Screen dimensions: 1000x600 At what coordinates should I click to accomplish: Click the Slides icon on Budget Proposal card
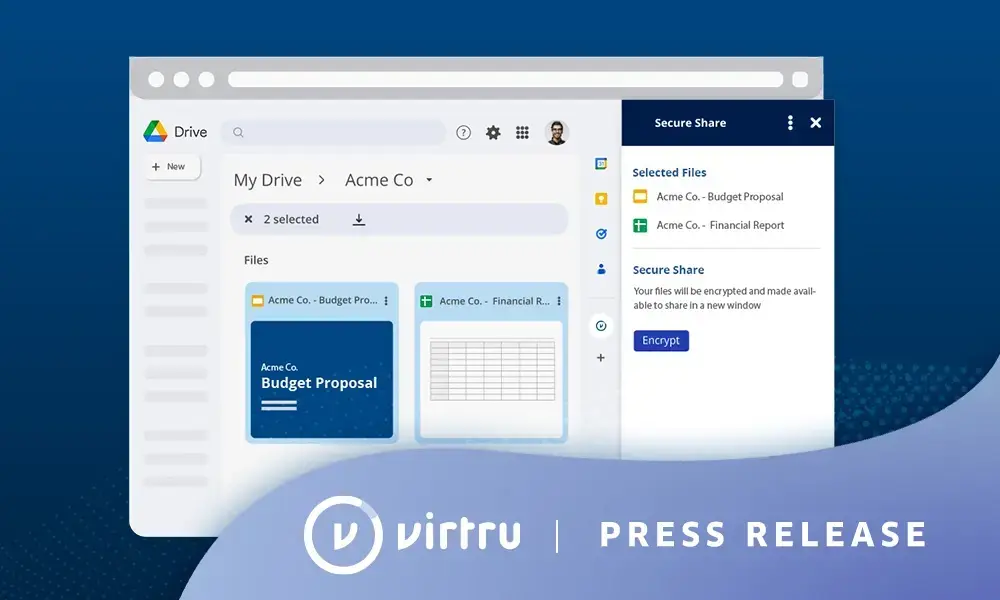[x=258, y=300]
